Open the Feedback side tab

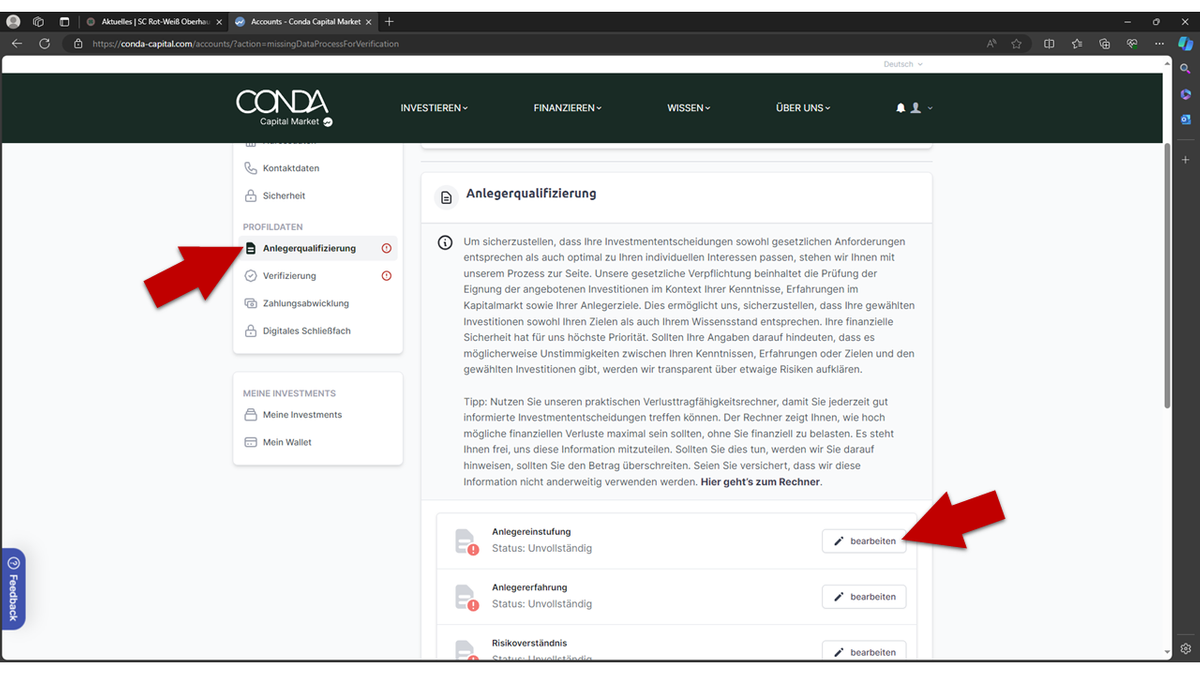pos(13,589)
